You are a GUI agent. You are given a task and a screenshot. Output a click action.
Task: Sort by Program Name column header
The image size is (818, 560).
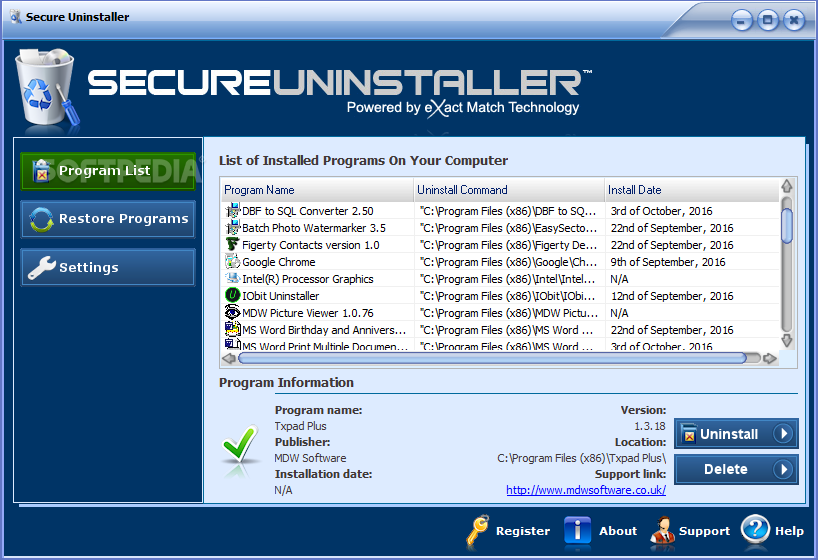pos(317,190)
